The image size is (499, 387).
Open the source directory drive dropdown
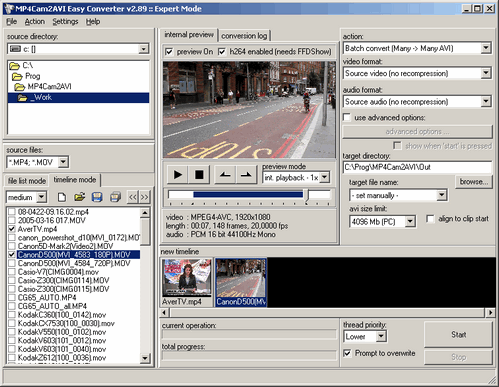point(144,49)
